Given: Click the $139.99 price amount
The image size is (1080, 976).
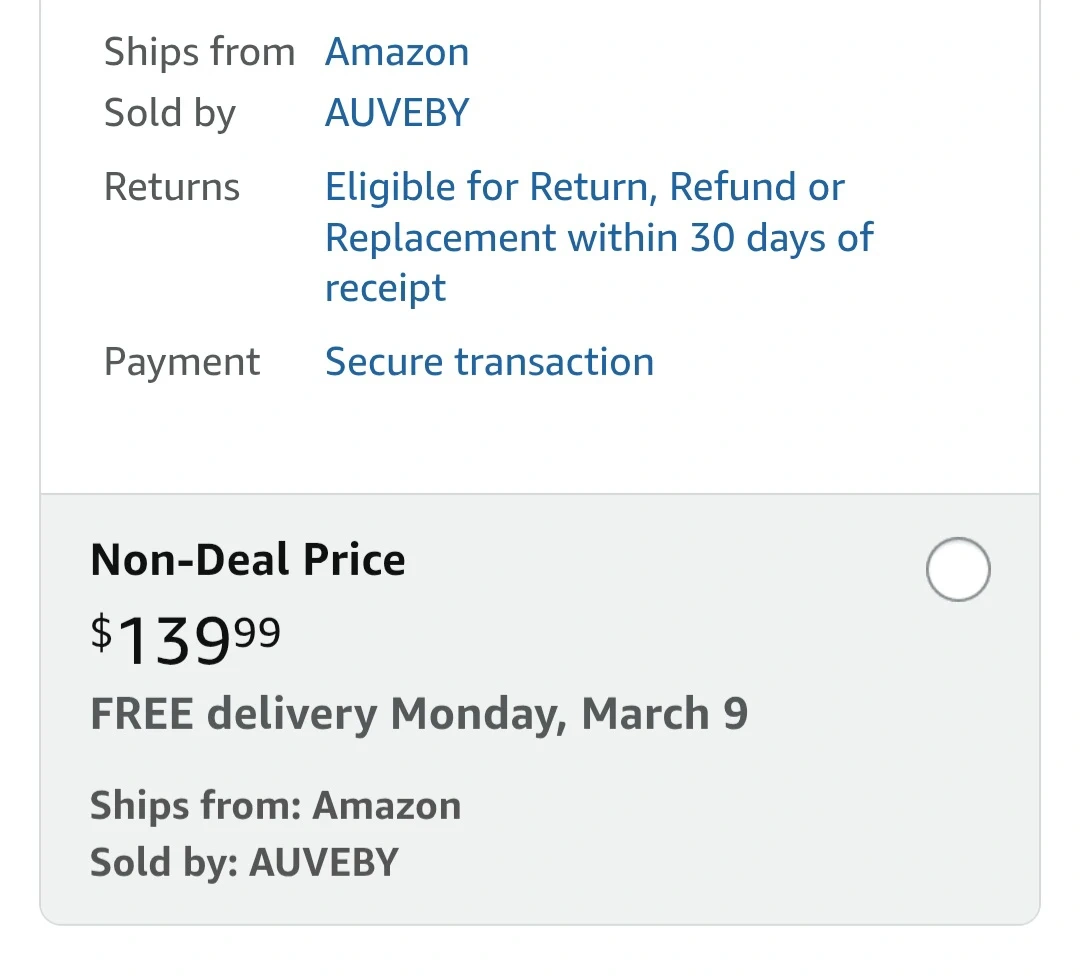Looking at the screenshot, I should pos(186,640).
